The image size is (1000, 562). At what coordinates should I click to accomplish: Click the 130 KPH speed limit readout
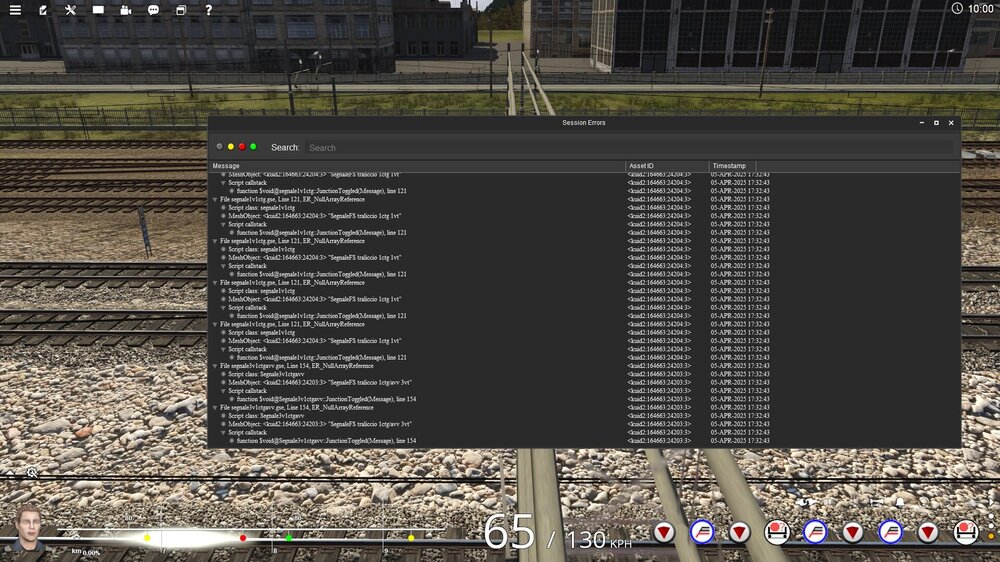(599, 540)
